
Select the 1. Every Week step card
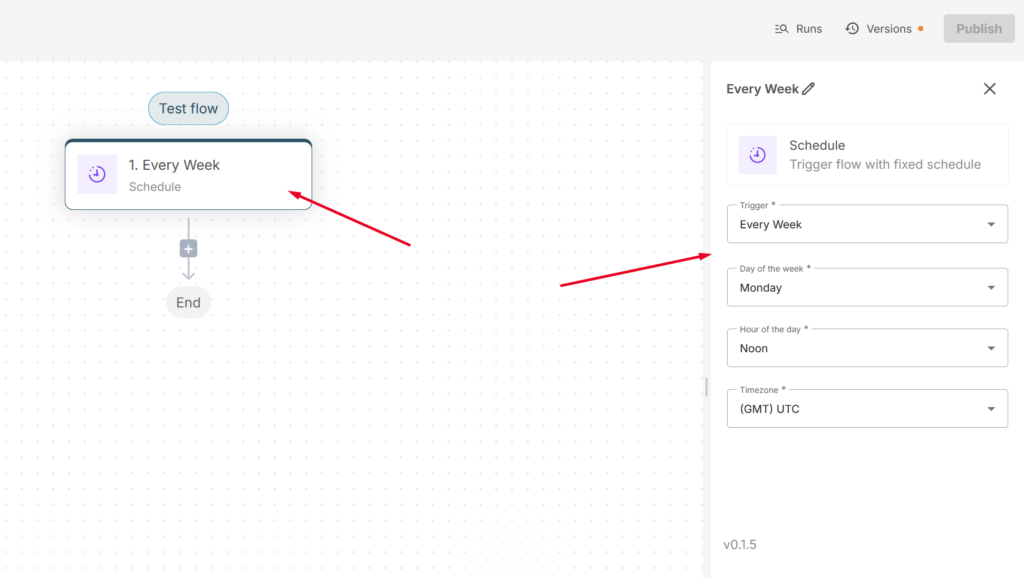click(x=188, y=174)
